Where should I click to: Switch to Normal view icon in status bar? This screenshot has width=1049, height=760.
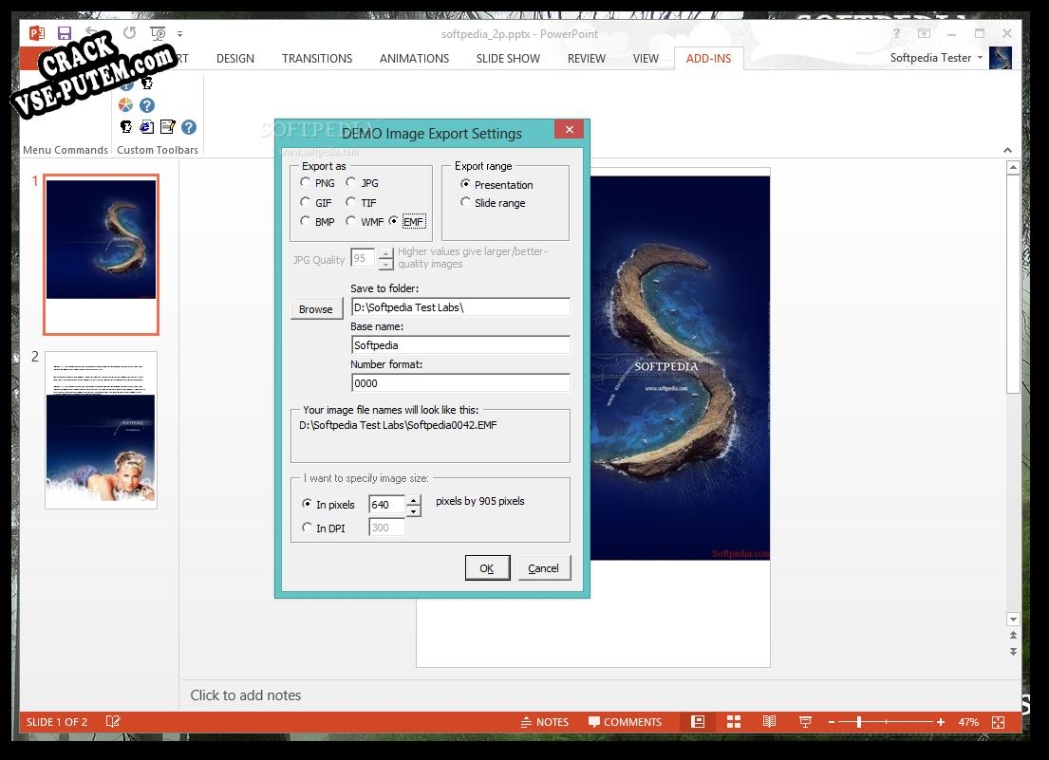coord(698,722)
